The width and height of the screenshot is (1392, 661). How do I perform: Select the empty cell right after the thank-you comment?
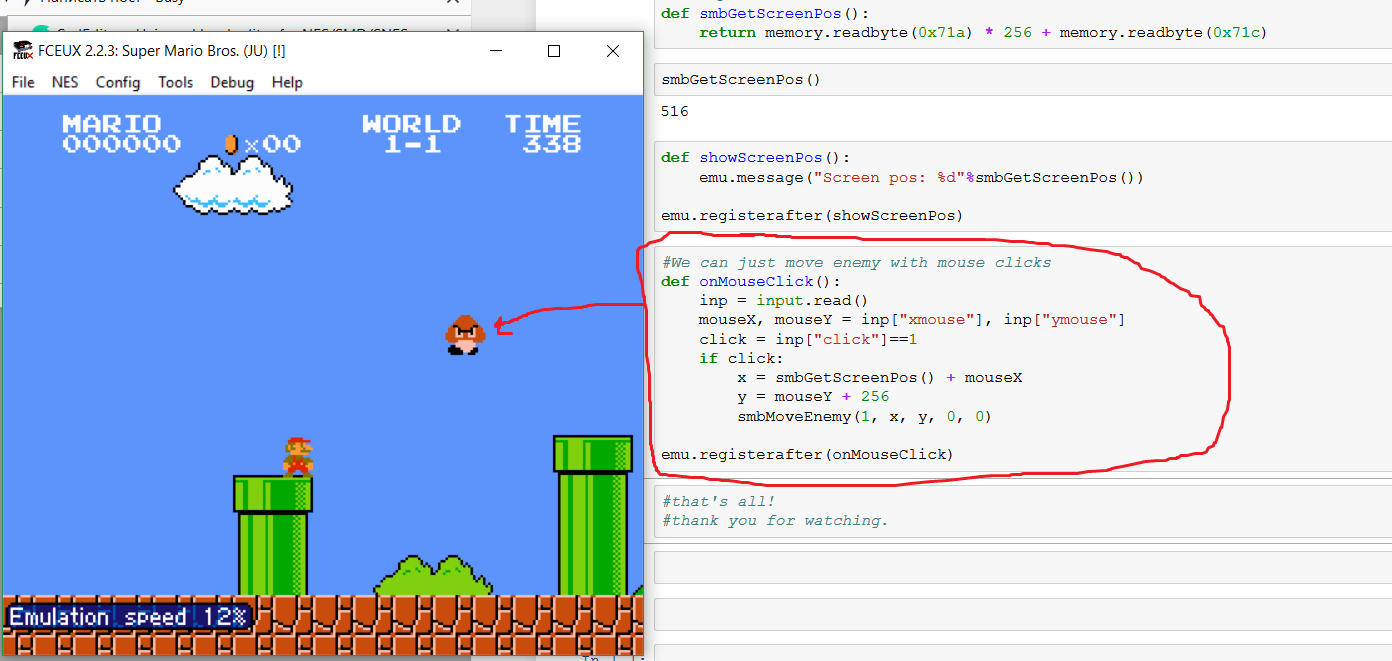pos(1023,567)
